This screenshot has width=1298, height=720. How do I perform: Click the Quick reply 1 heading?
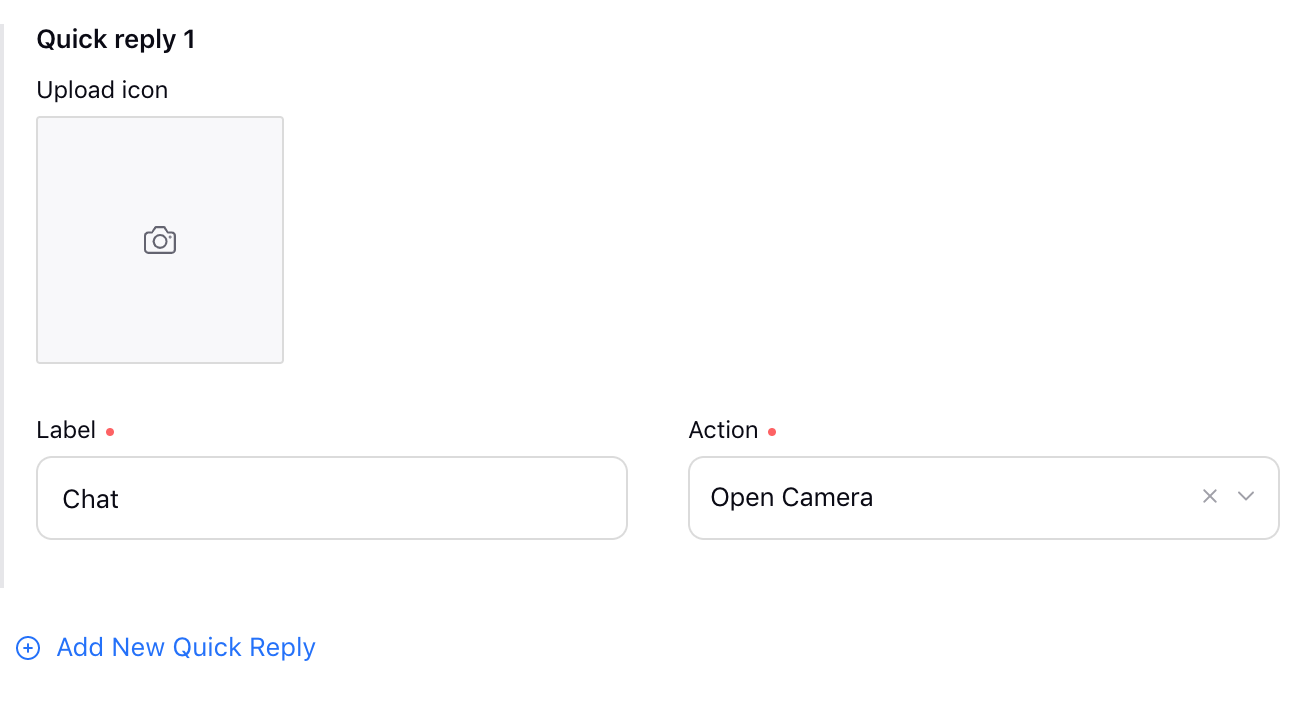click(x=116, y=40)
